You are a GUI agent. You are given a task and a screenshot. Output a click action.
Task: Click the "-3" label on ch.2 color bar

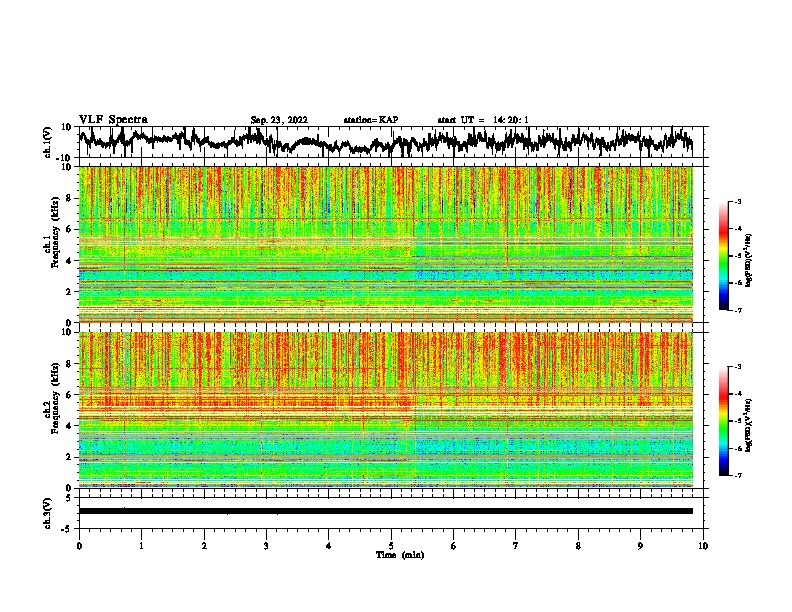tap(738, 367)
